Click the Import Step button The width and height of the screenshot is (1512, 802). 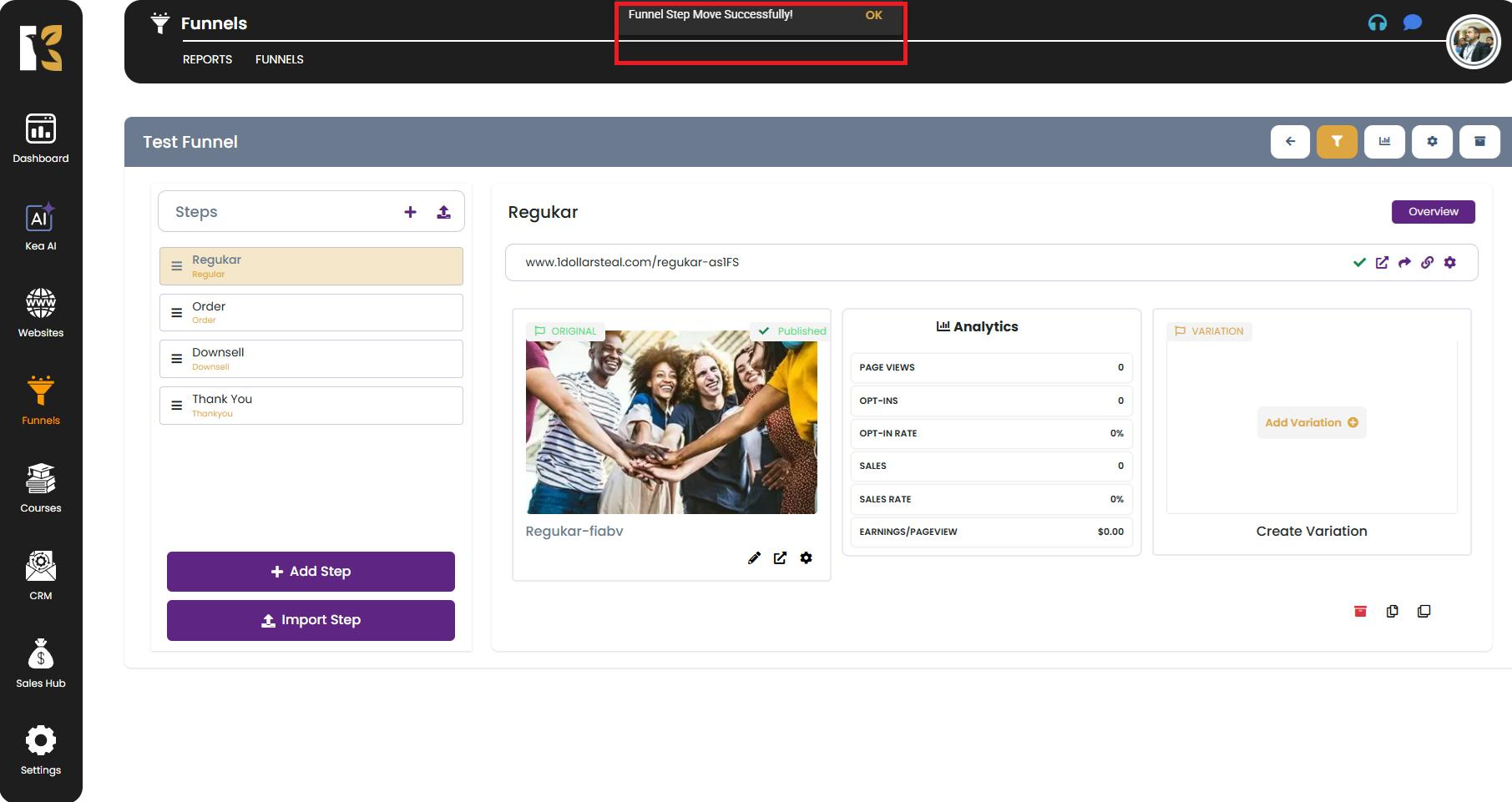coord(311,620)
